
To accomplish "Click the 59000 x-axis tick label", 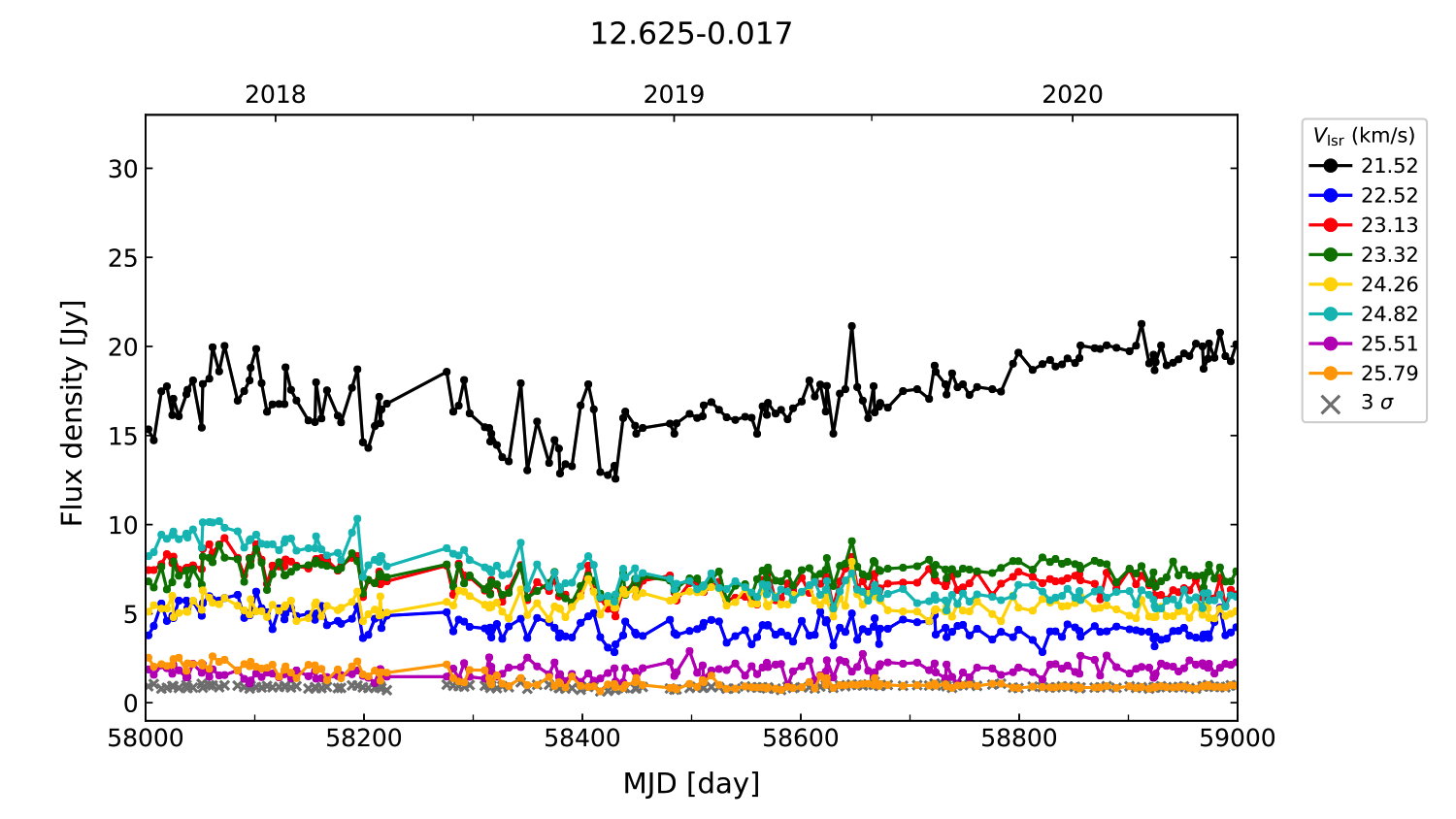I will tap(1237, 738).
